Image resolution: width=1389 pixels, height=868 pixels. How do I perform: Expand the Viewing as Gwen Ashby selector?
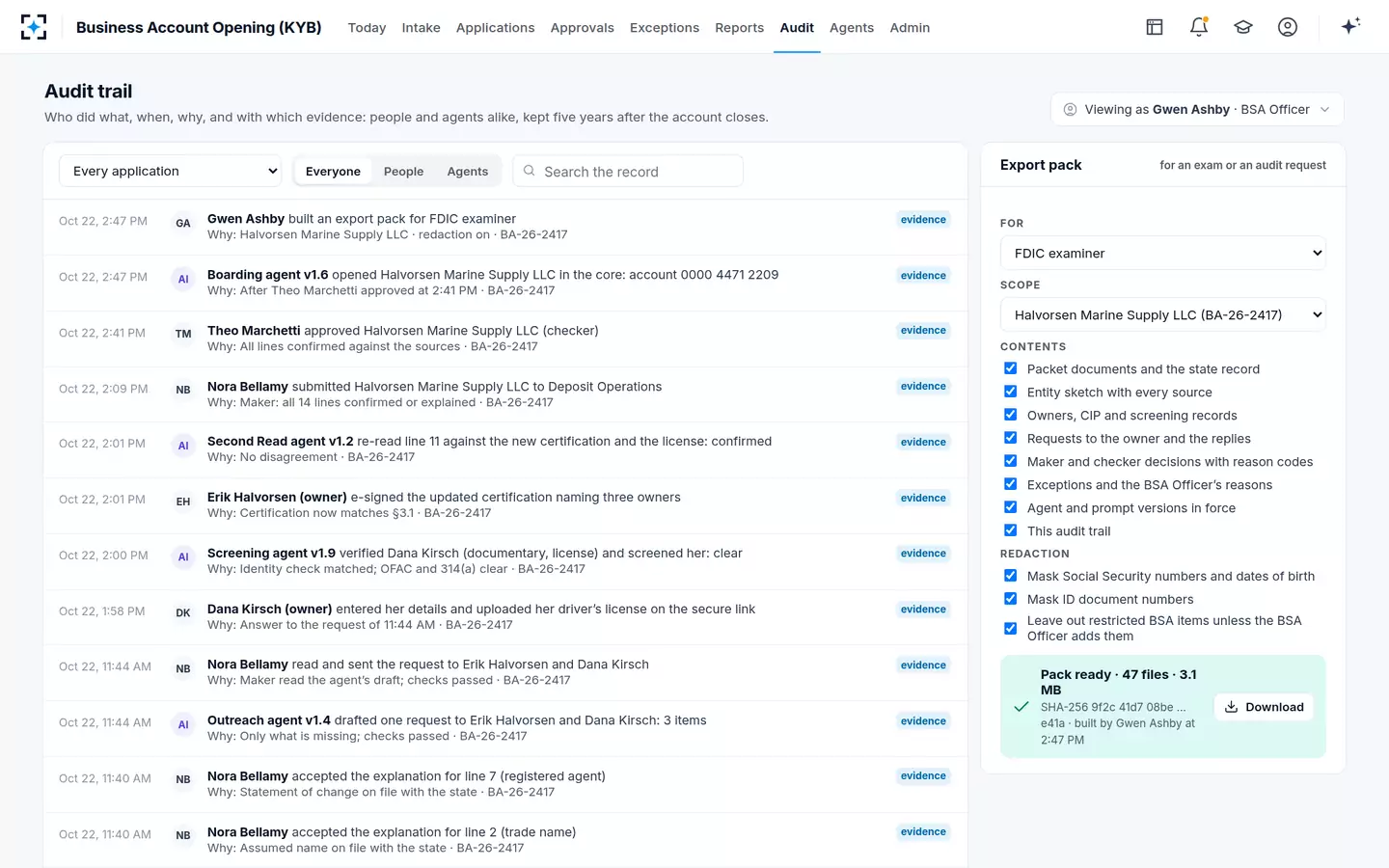point(1197,109)
